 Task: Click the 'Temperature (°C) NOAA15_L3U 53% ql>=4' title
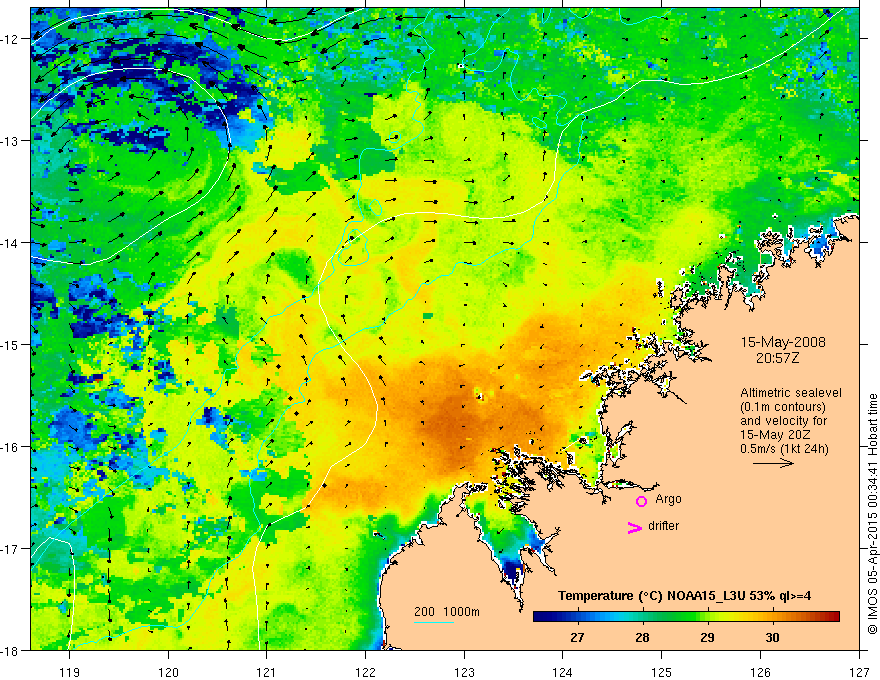(x=684, y=596)
